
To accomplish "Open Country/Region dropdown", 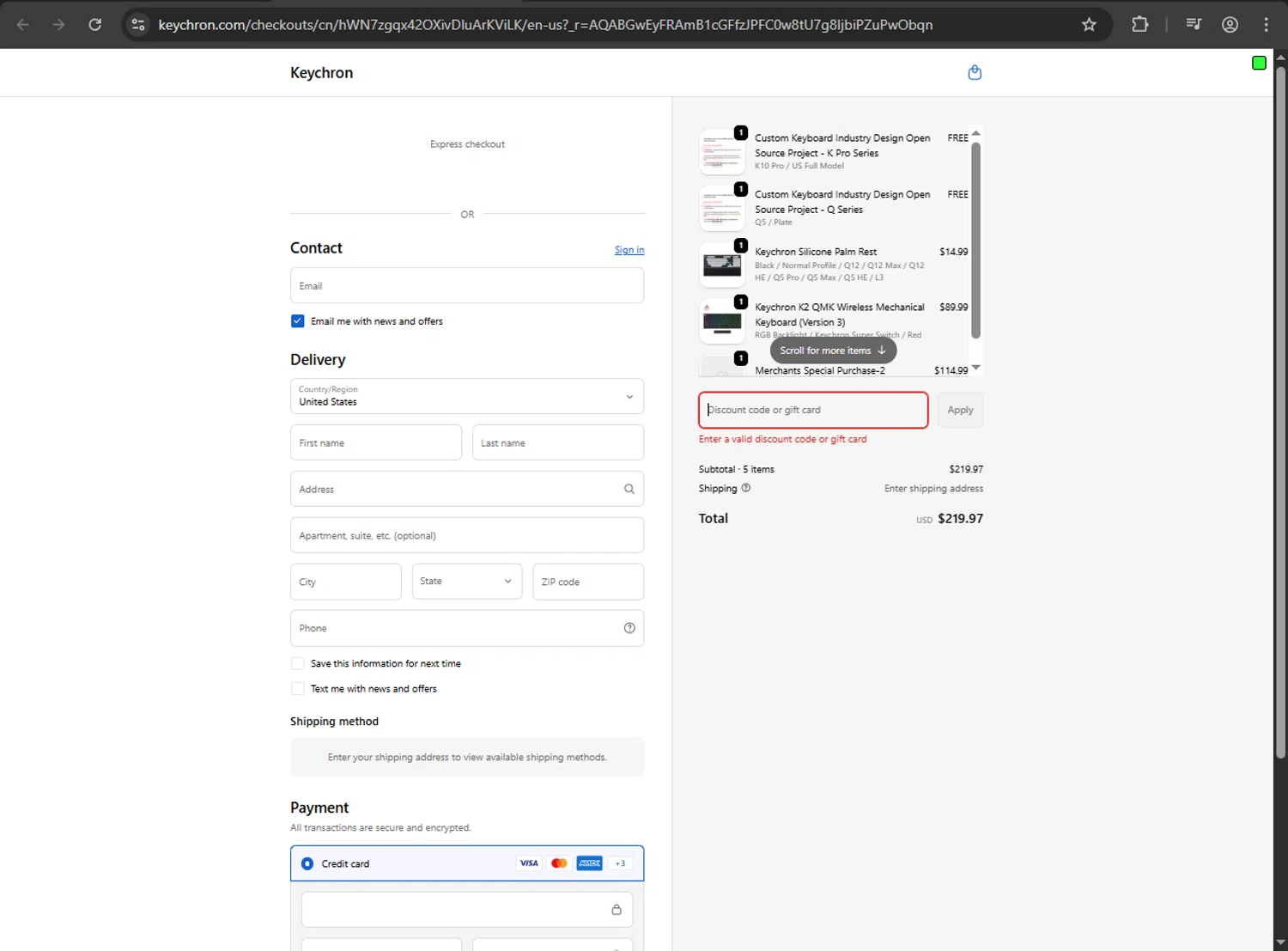I will coord(467,396).
